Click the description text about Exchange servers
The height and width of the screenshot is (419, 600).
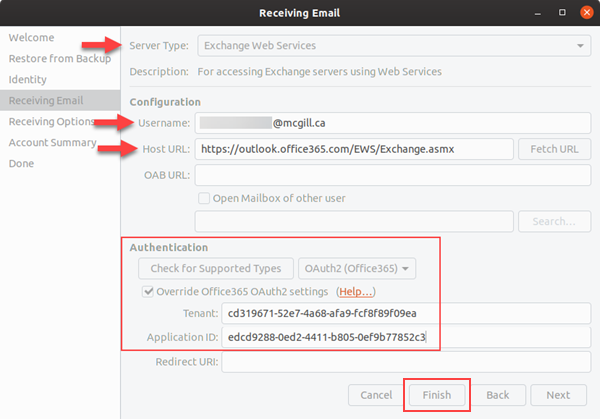[x=320, y=72]
